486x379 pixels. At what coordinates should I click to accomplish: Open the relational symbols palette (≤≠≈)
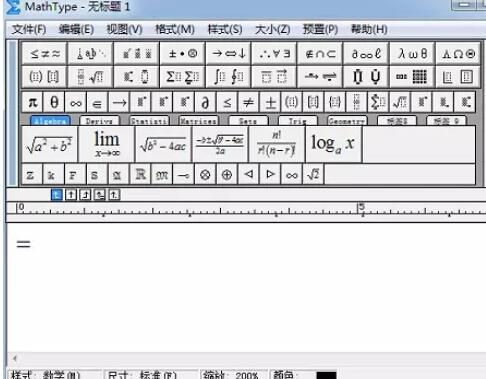tap(45, 53)
